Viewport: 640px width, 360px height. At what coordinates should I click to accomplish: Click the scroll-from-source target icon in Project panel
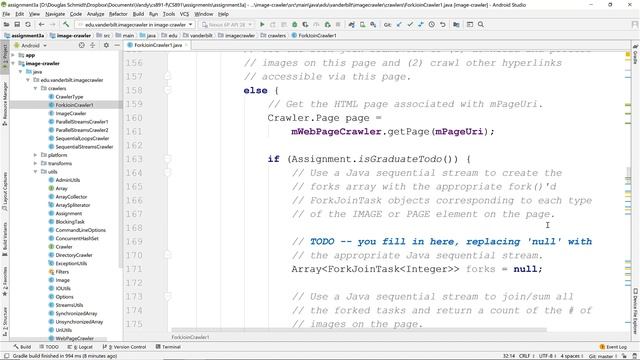81,45
